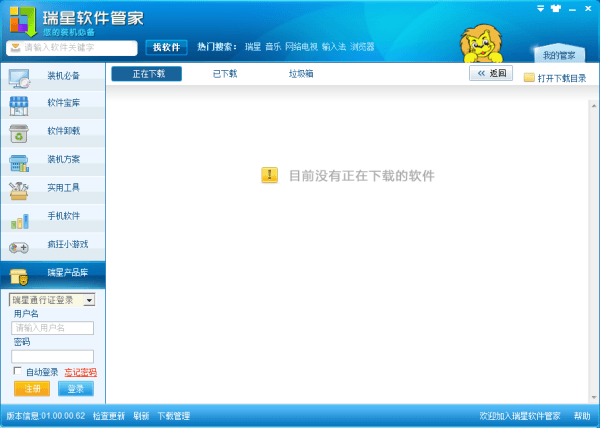Select 装机必备 in sidebar
600x428 pixels.
tap(53, 76)
